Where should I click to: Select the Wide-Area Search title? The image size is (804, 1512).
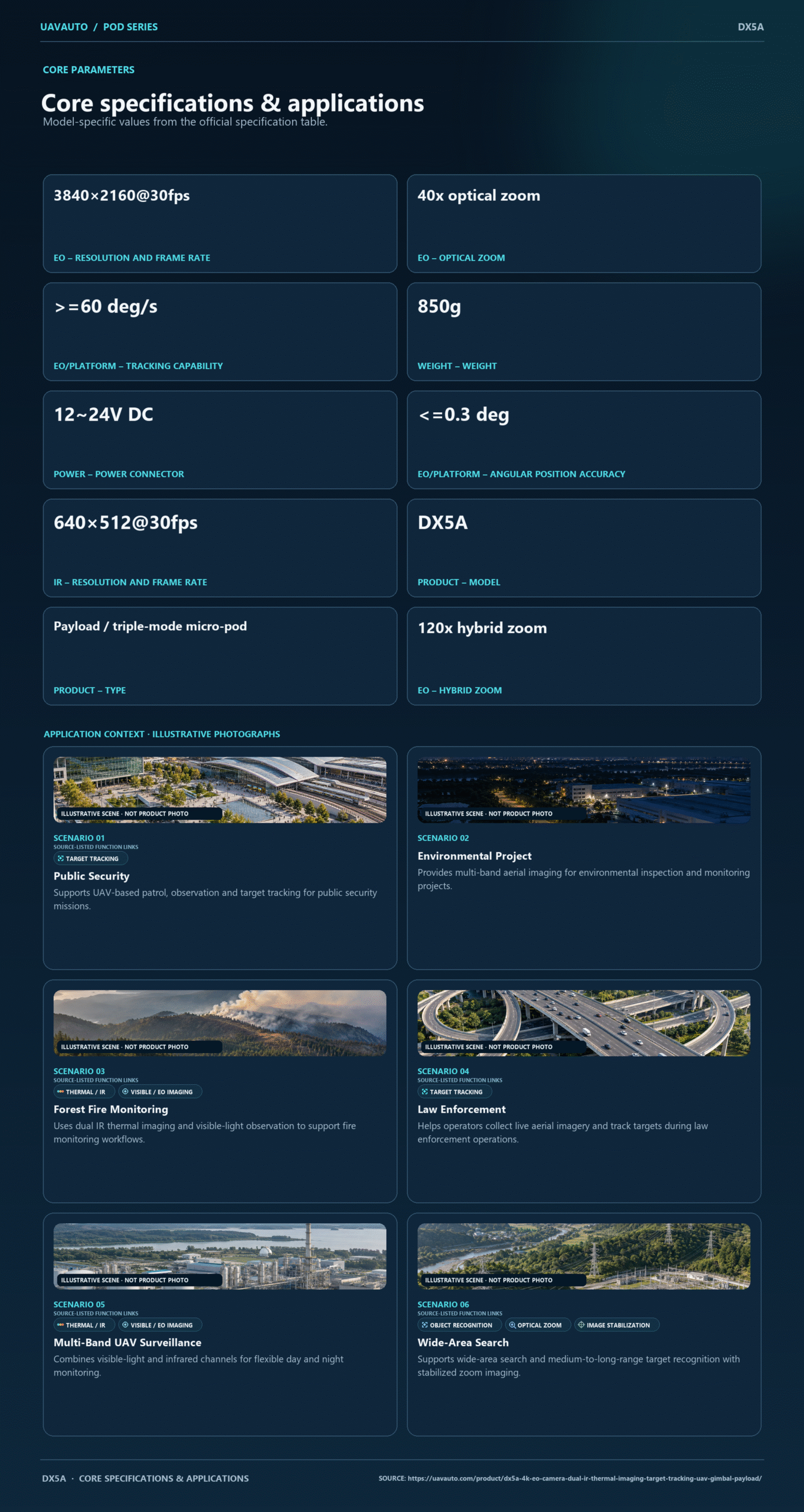click(463, 1343)
